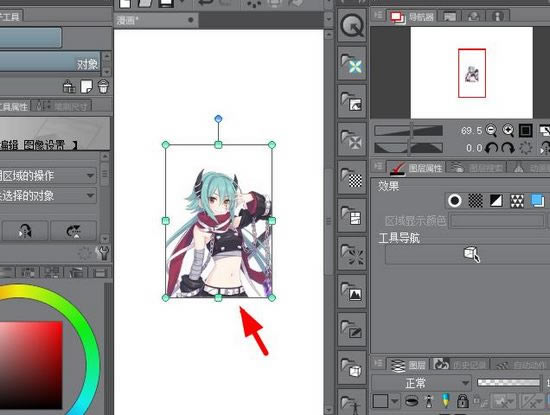
Task: Open the Quick Access panel icon
Action: (352, 25)
